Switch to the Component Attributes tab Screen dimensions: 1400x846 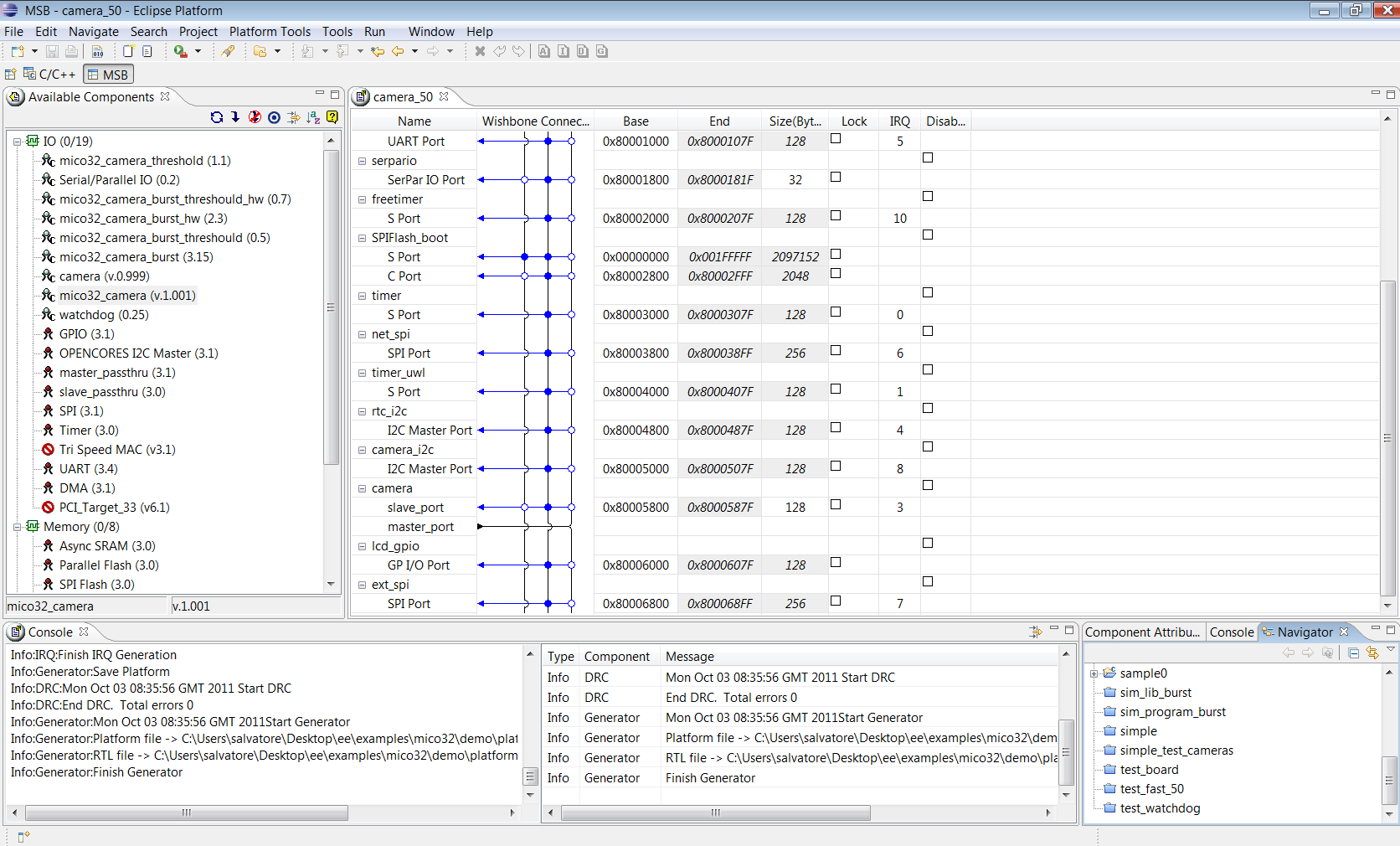[x=1142, y=632]
